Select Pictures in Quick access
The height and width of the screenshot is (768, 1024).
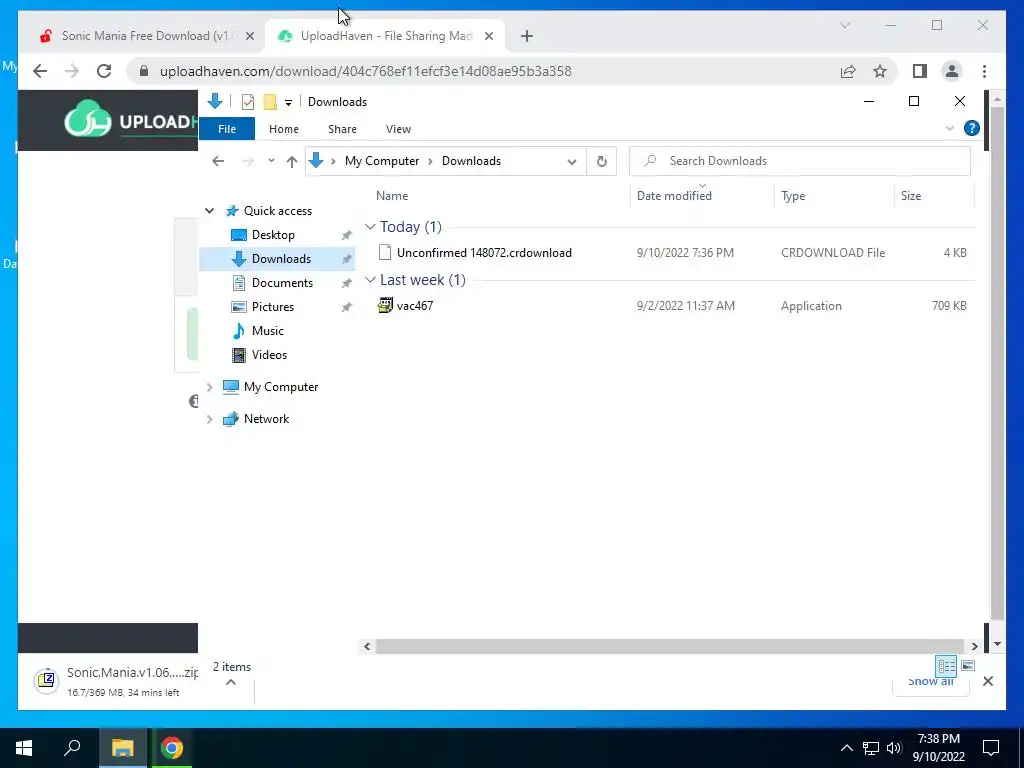[272, 307]
